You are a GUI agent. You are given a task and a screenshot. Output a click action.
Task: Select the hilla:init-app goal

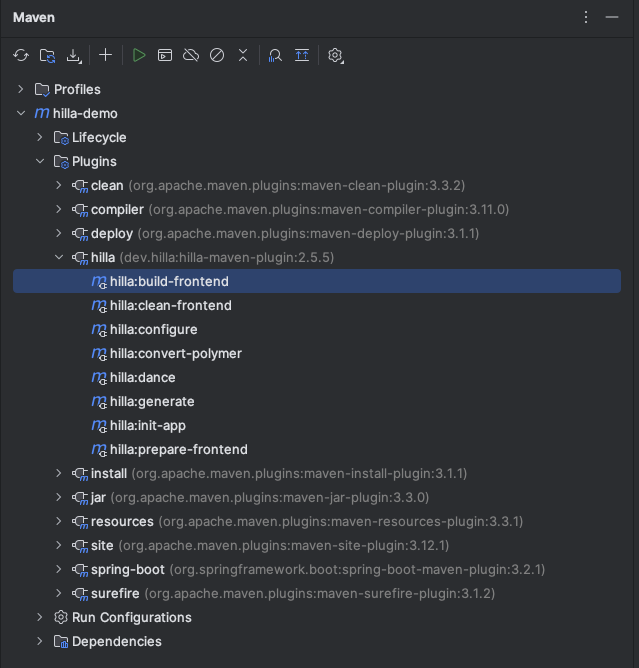pos(317,425)
